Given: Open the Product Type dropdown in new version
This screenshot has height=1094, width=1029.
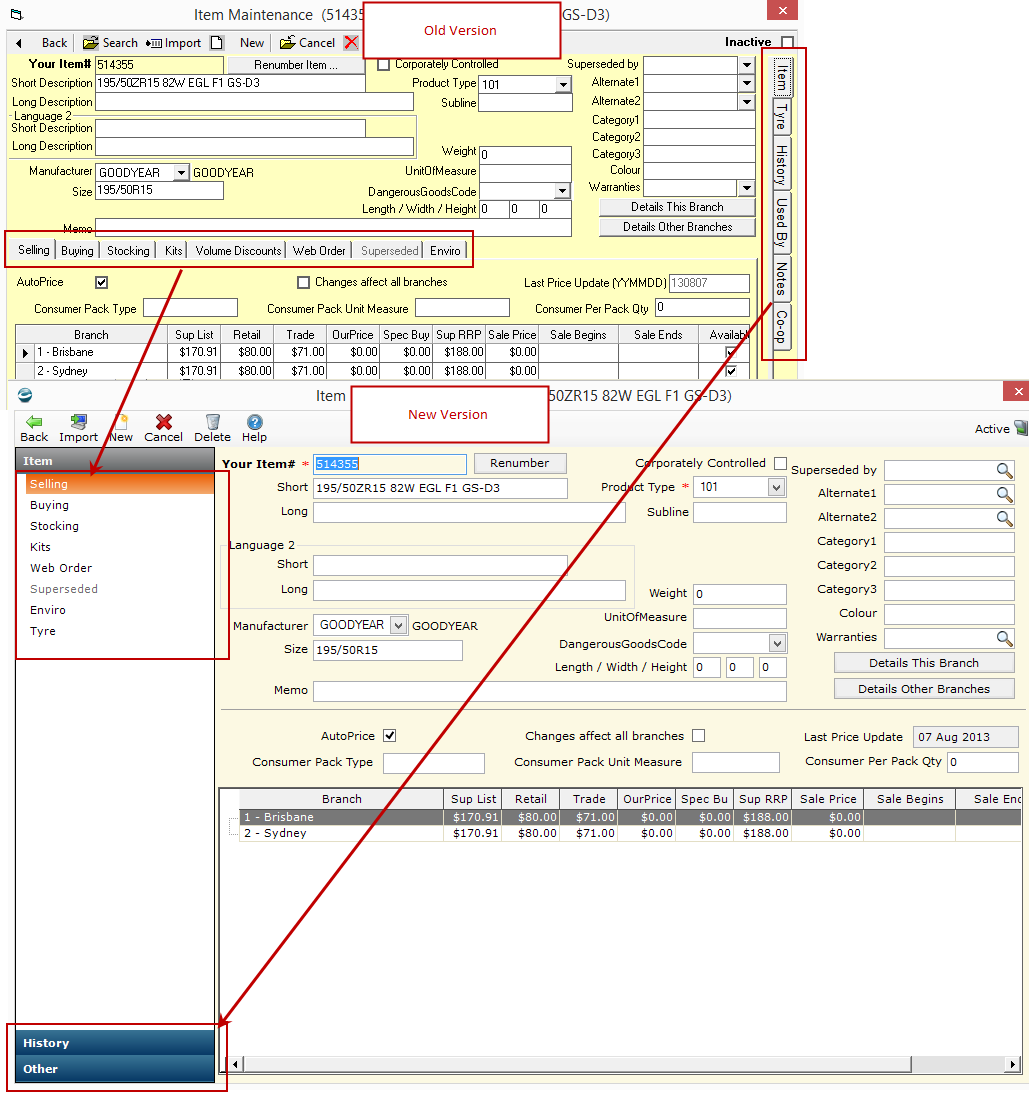Looking at the screenshot, I should (776, 487).
